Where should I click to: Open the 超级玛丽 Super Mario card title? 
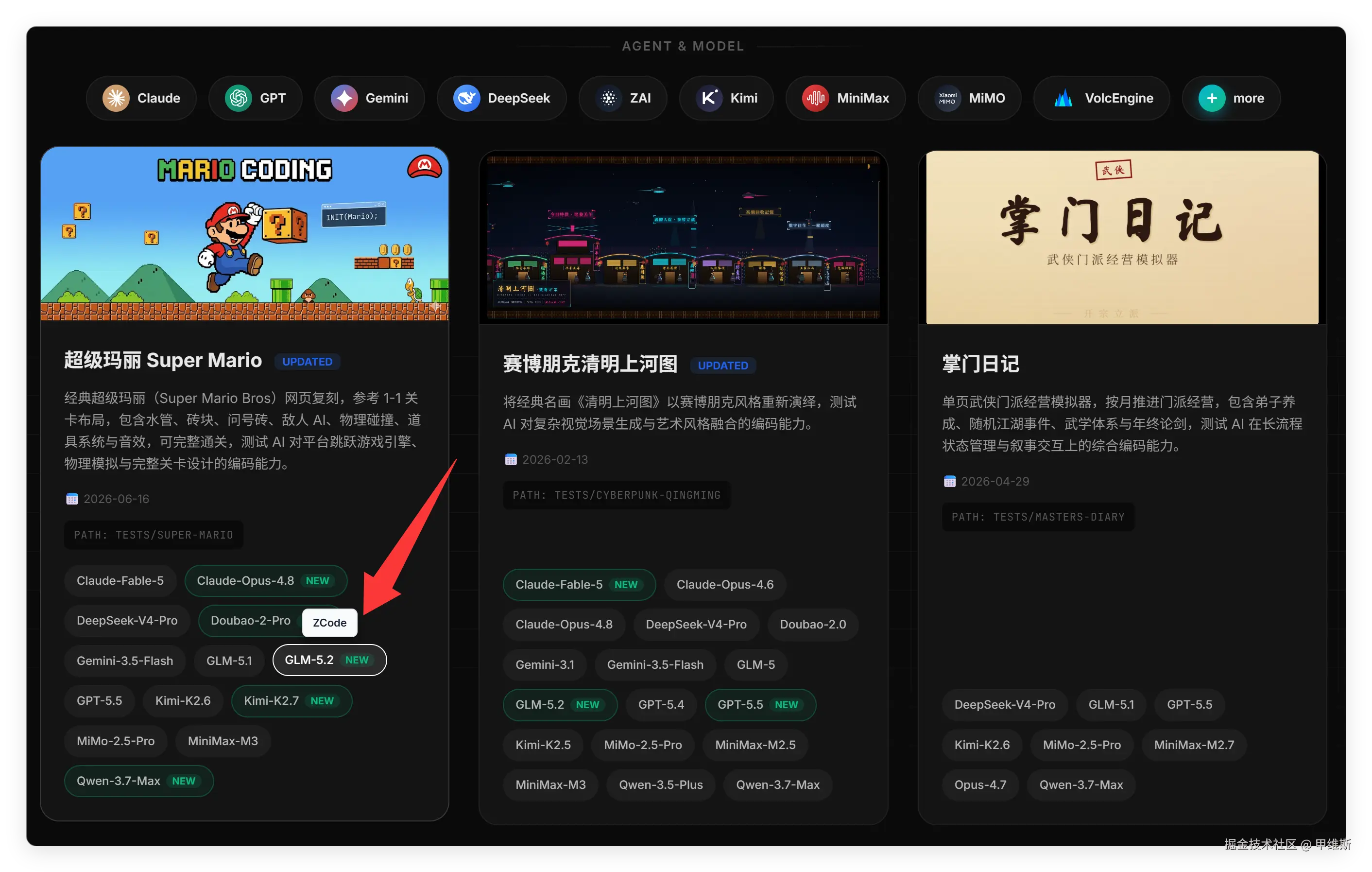click(x=163, y=360)
